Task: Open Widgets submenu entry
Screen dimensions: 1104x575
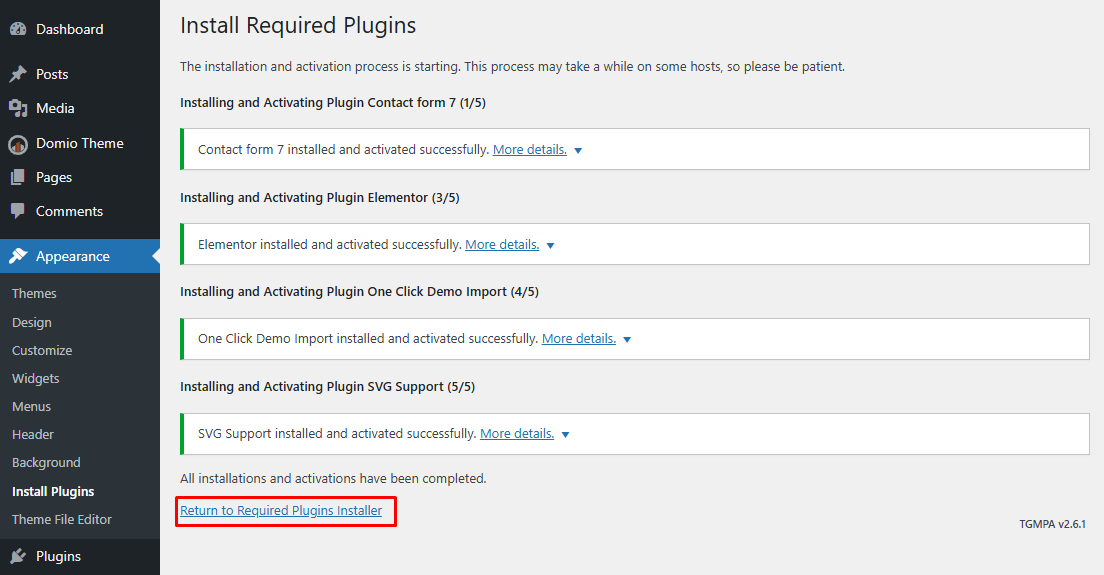Action: tap(36, 379)
